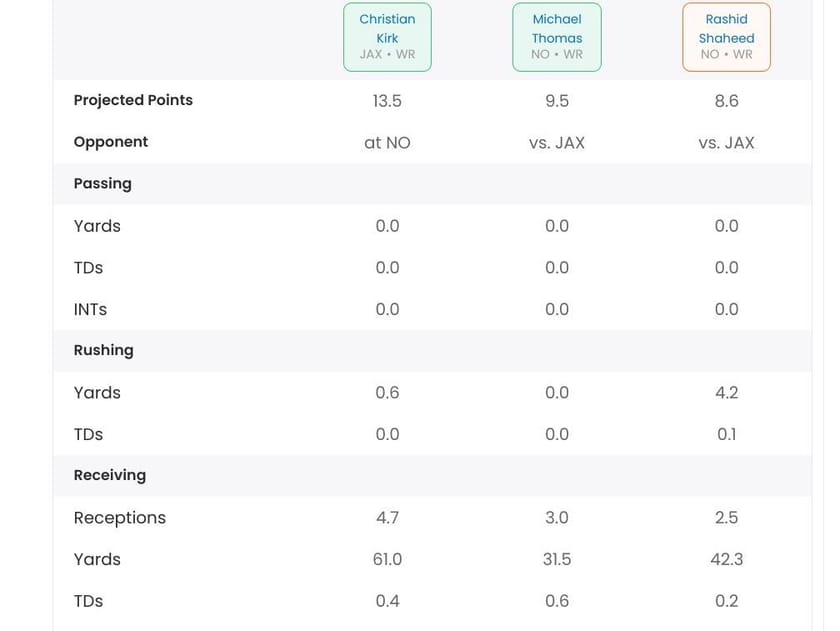Click Shaheed's 42.3 receiving yards value
The height and width of the screenshot is (631, 840).
point(726,559)
